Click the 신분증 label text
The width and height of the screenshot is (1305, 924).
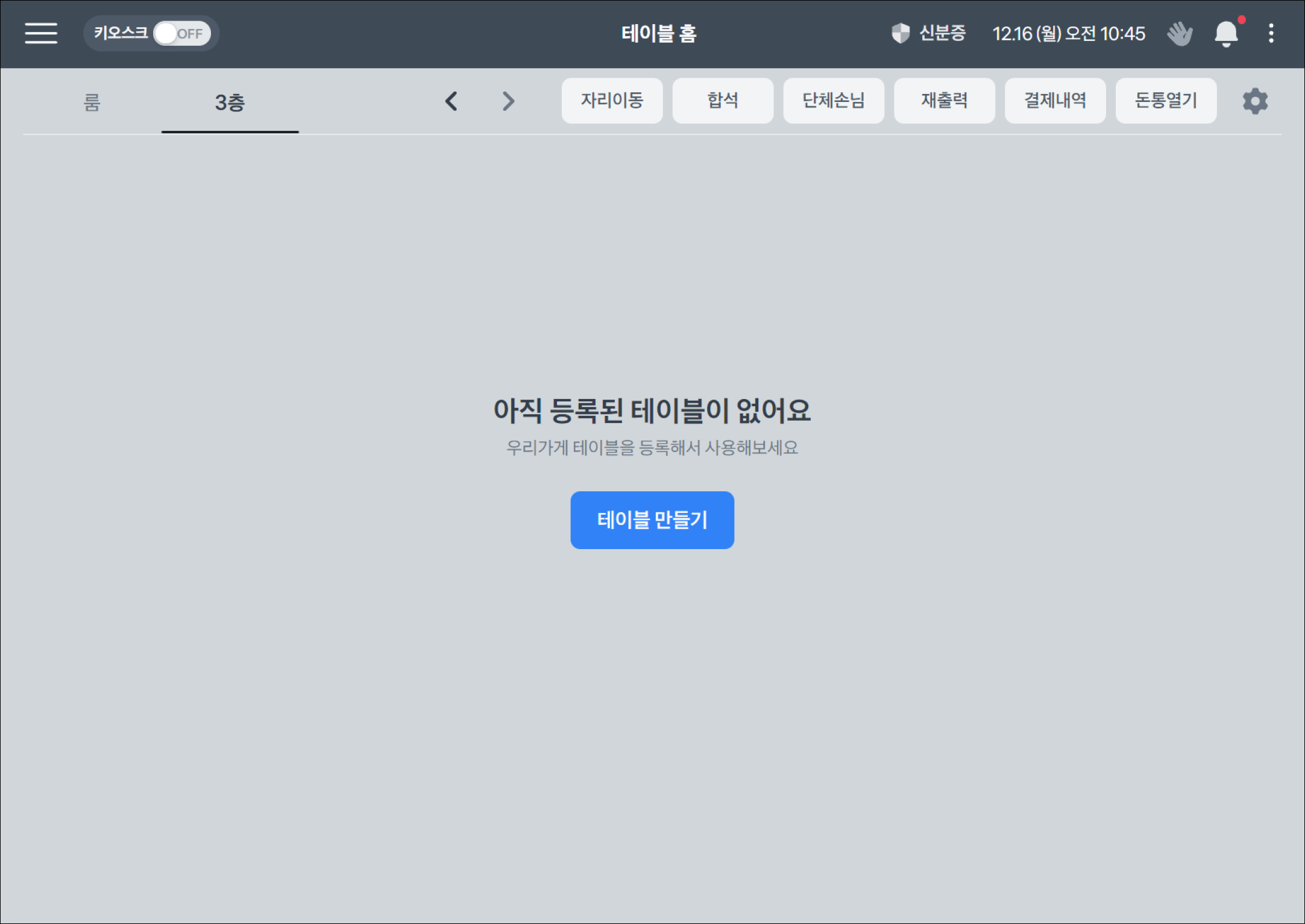tap(942, 33)
